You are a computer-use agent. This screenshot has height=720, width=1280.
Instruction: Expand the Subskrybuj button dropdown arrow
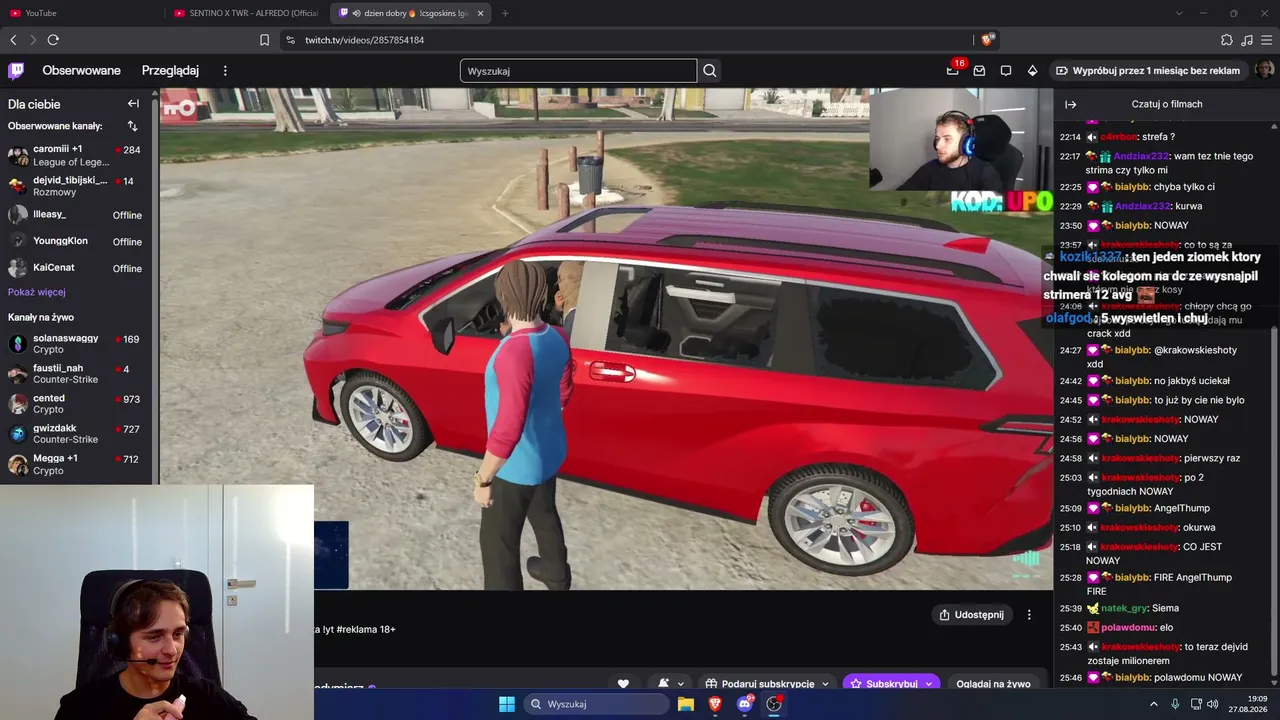tap(929, 684)
